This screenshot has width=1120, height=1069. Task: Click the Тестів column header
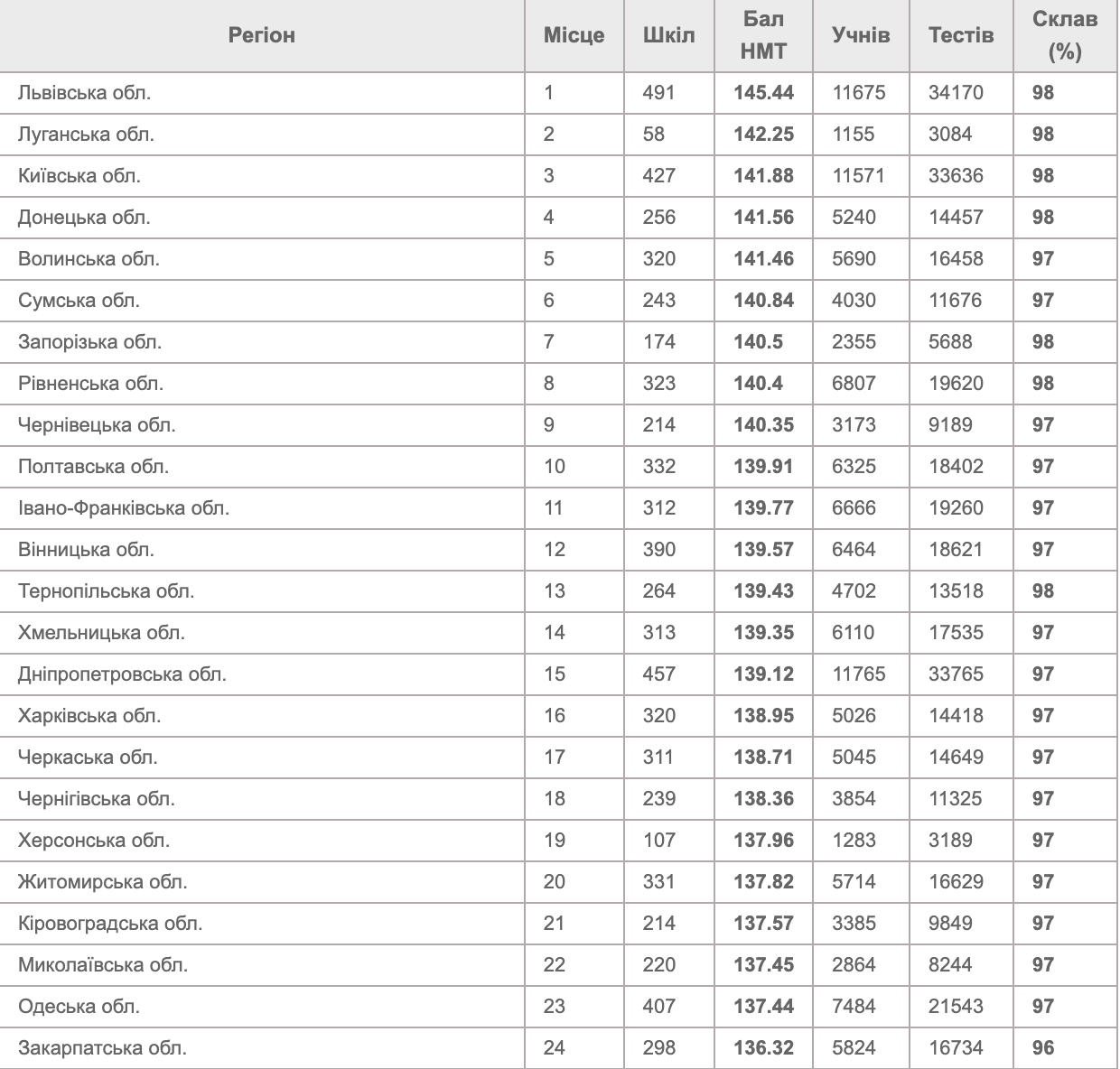tap(961, 35)
